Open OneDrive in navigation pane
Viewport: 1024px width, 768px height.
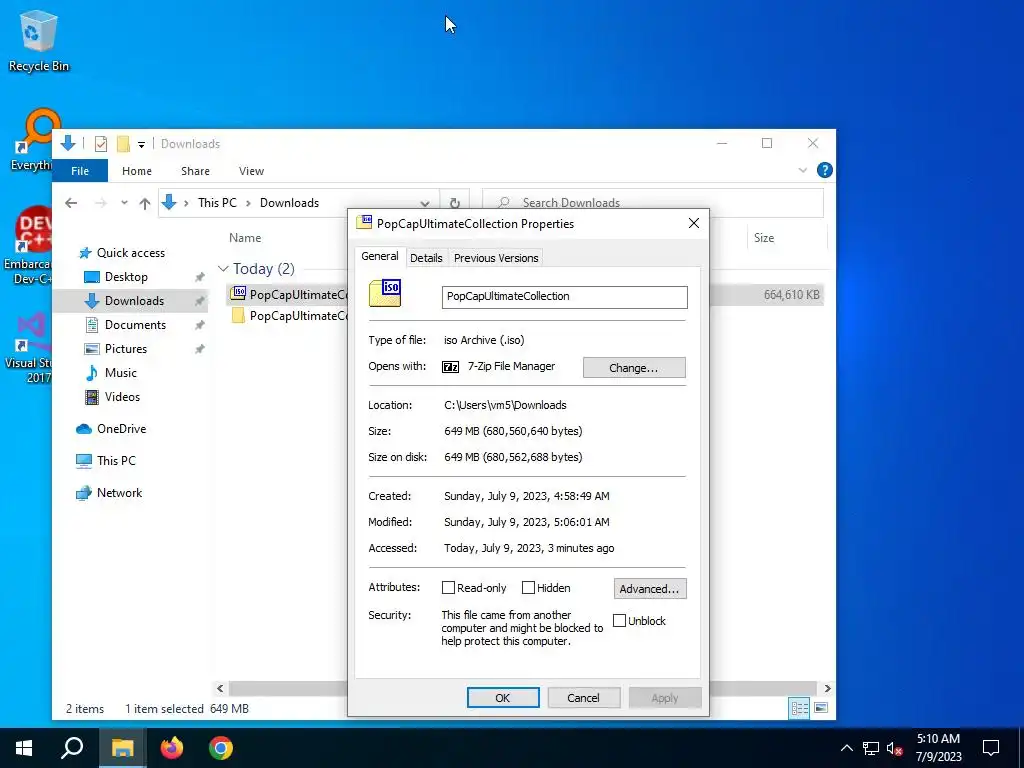[x=121, y=429]
